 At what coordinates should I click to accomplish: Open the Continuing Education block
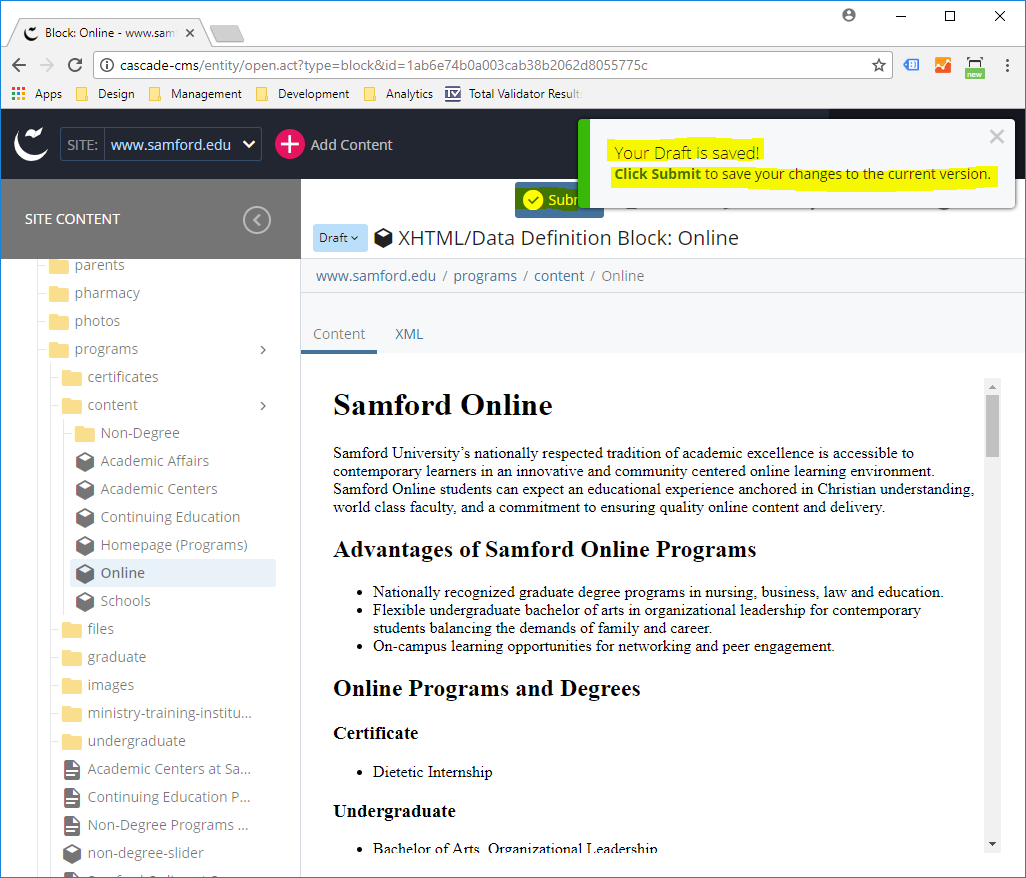click(x=158, y=518)
